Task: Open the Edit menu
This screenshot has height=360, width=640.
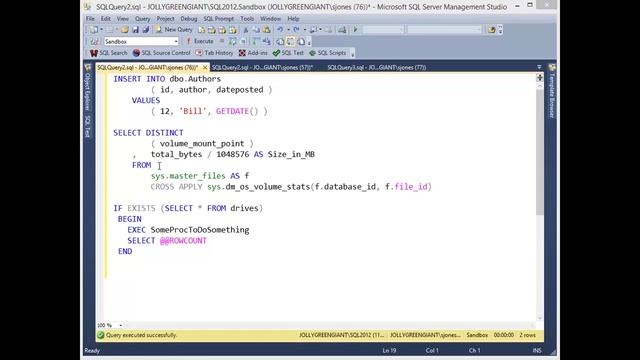Action: 106,19
